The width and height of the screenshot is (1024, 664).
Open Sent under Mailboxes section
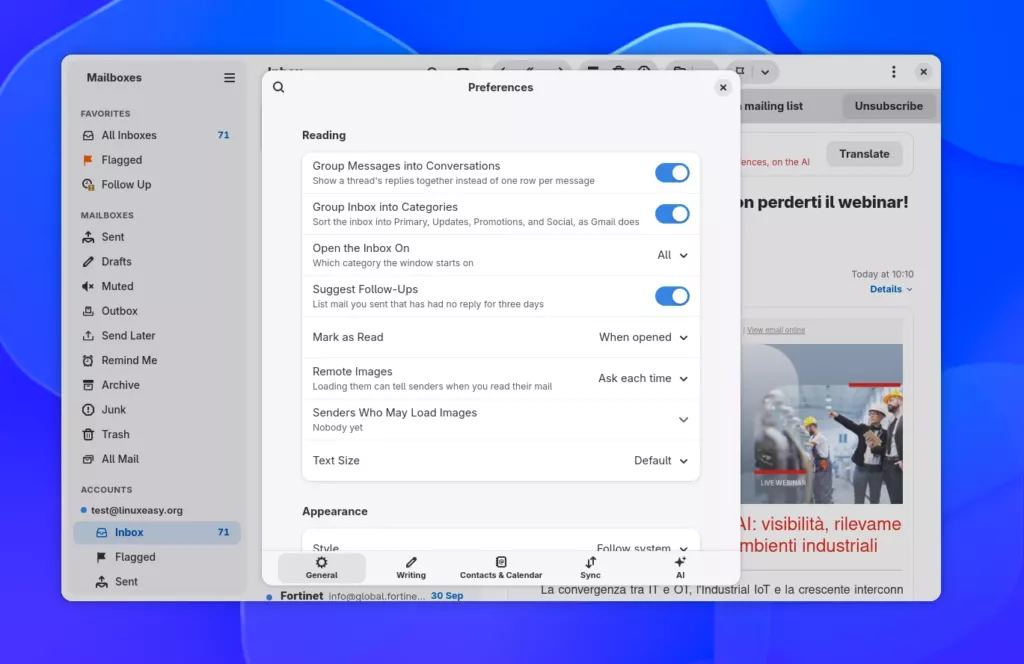[x=157, y=237]
